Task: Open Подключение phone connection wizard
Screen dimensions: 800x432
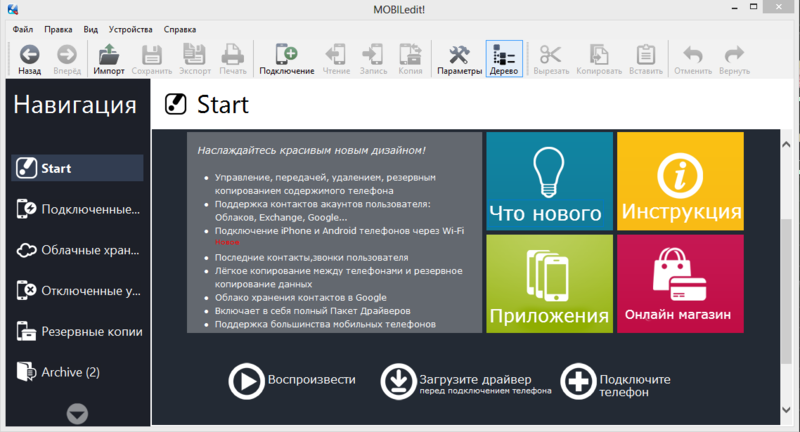Action: pyautogui.click(x=287, y=59)
